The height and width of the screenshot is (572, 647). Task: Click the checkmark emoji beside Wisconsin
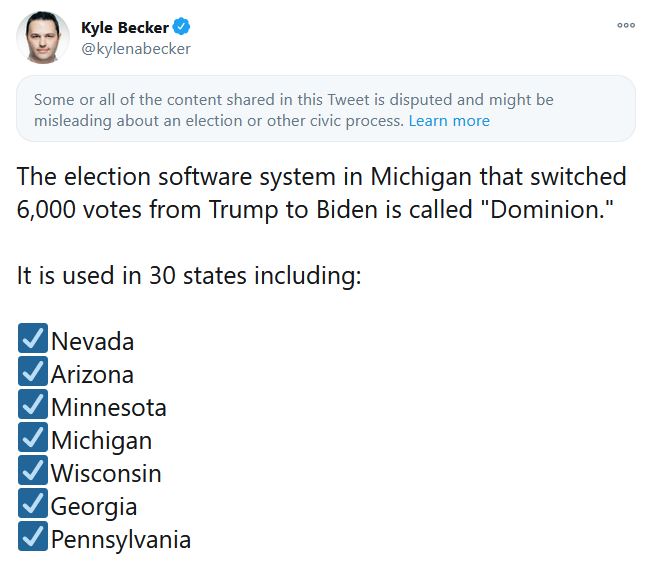pyautogui.click(x=33, y=470)
